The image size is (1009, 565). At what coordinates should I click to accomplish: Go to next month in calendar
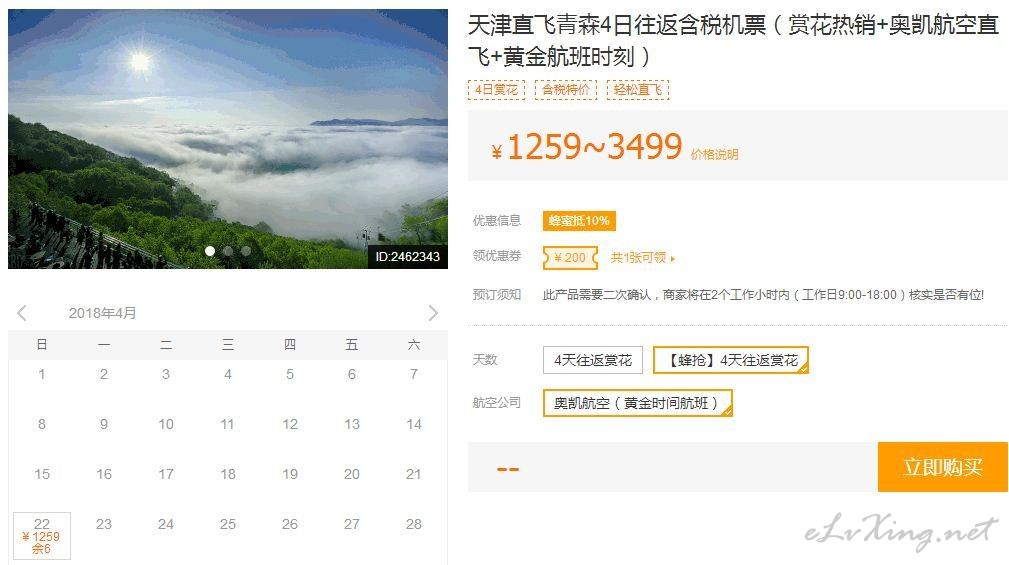point(433,313)
